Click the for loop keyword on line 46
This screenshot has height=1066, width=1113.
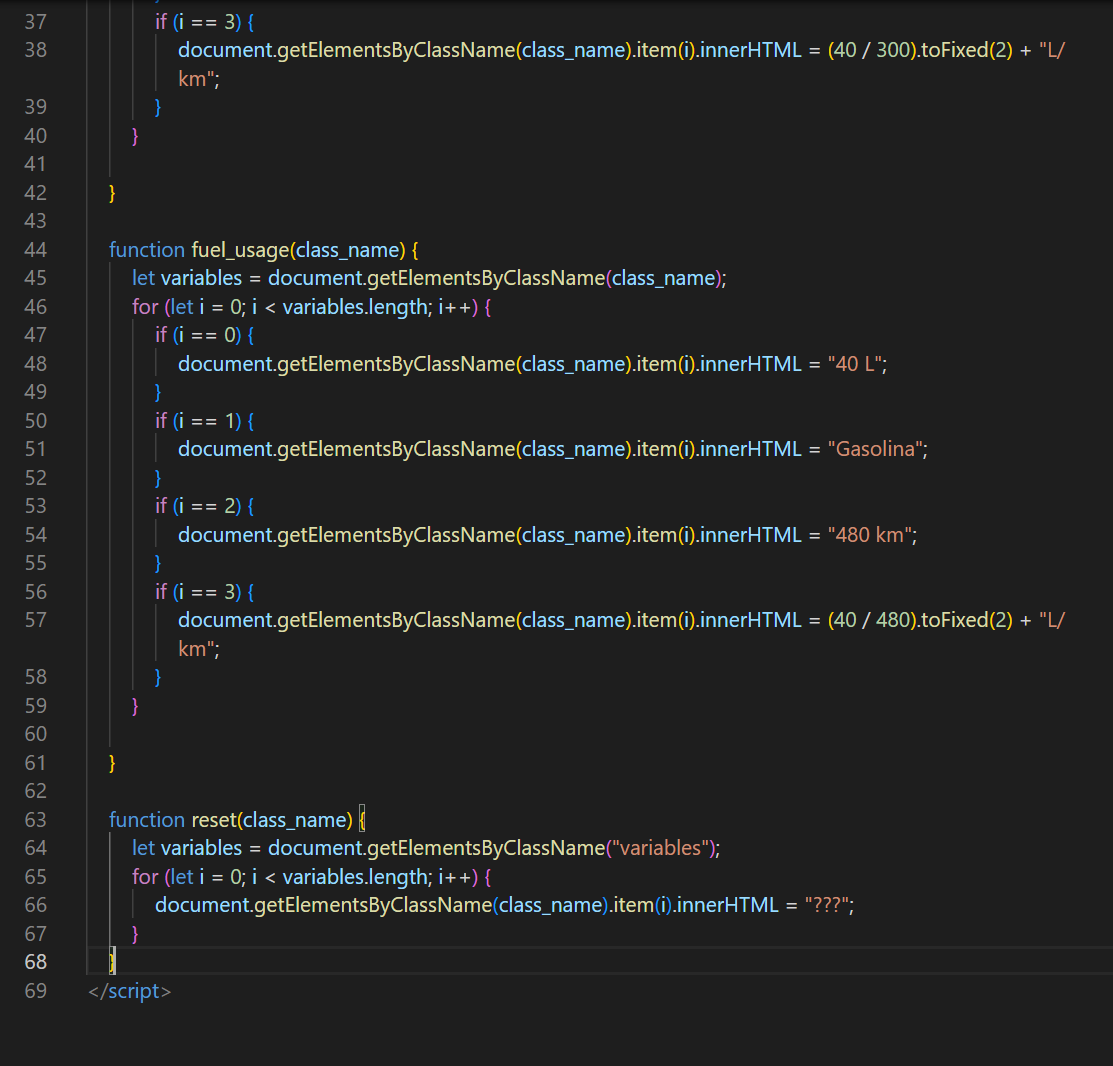[145, 307]
